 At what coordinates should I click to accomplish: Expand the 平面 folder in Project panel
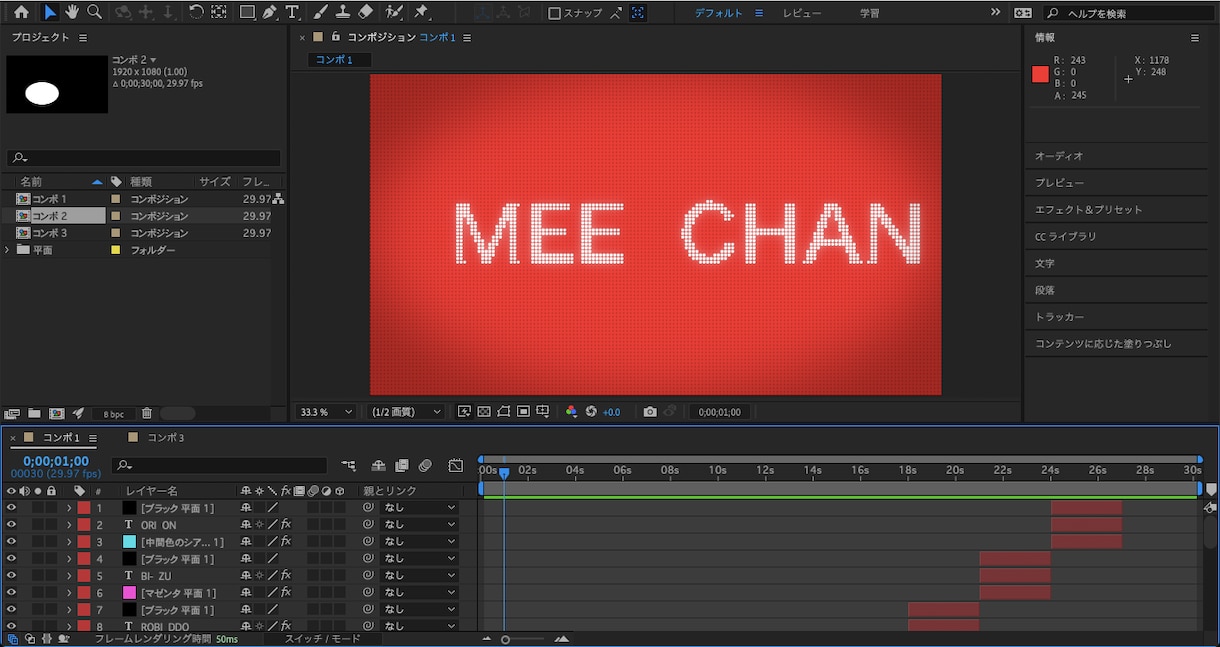8,250
